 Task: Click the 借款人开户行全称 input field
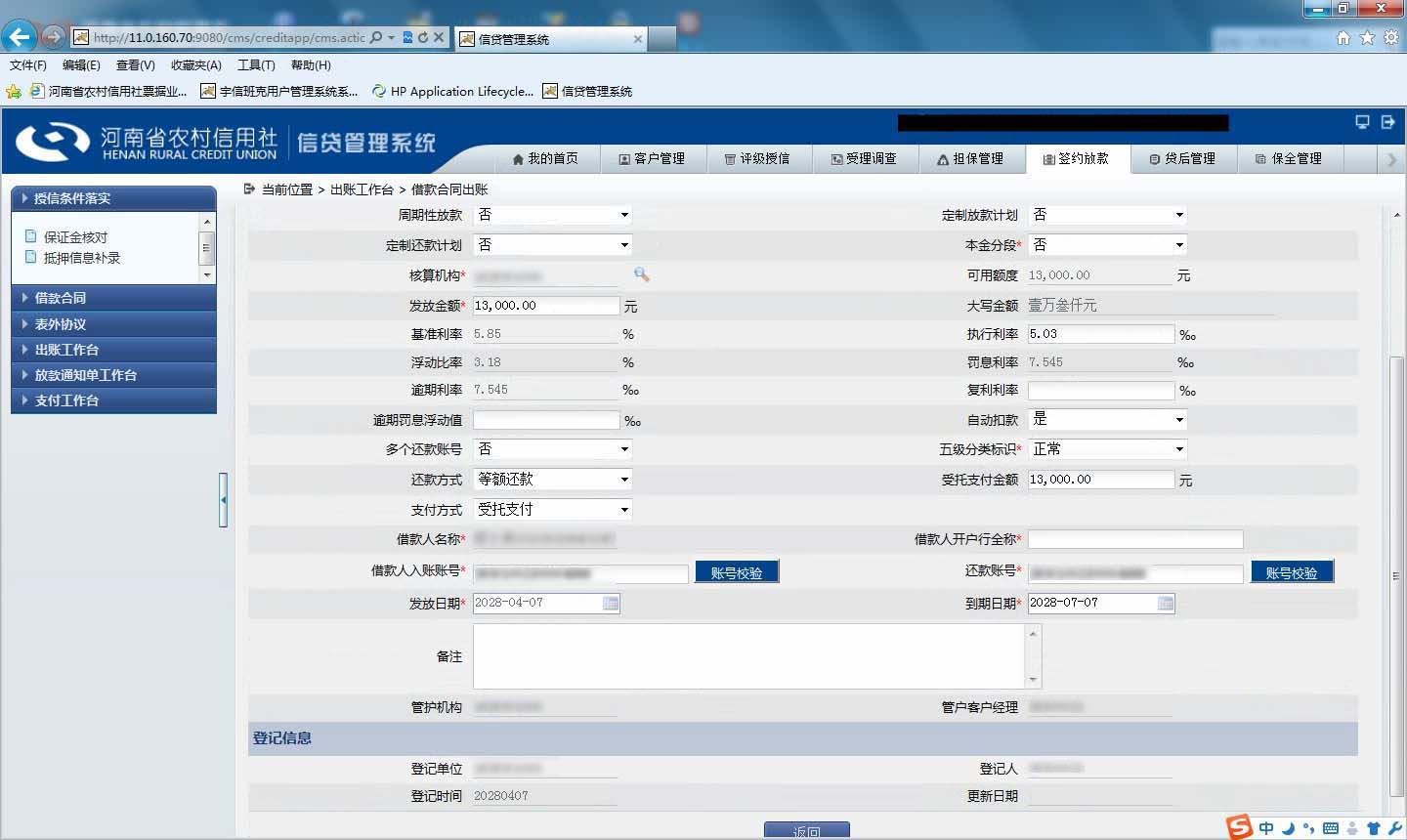1135,539
